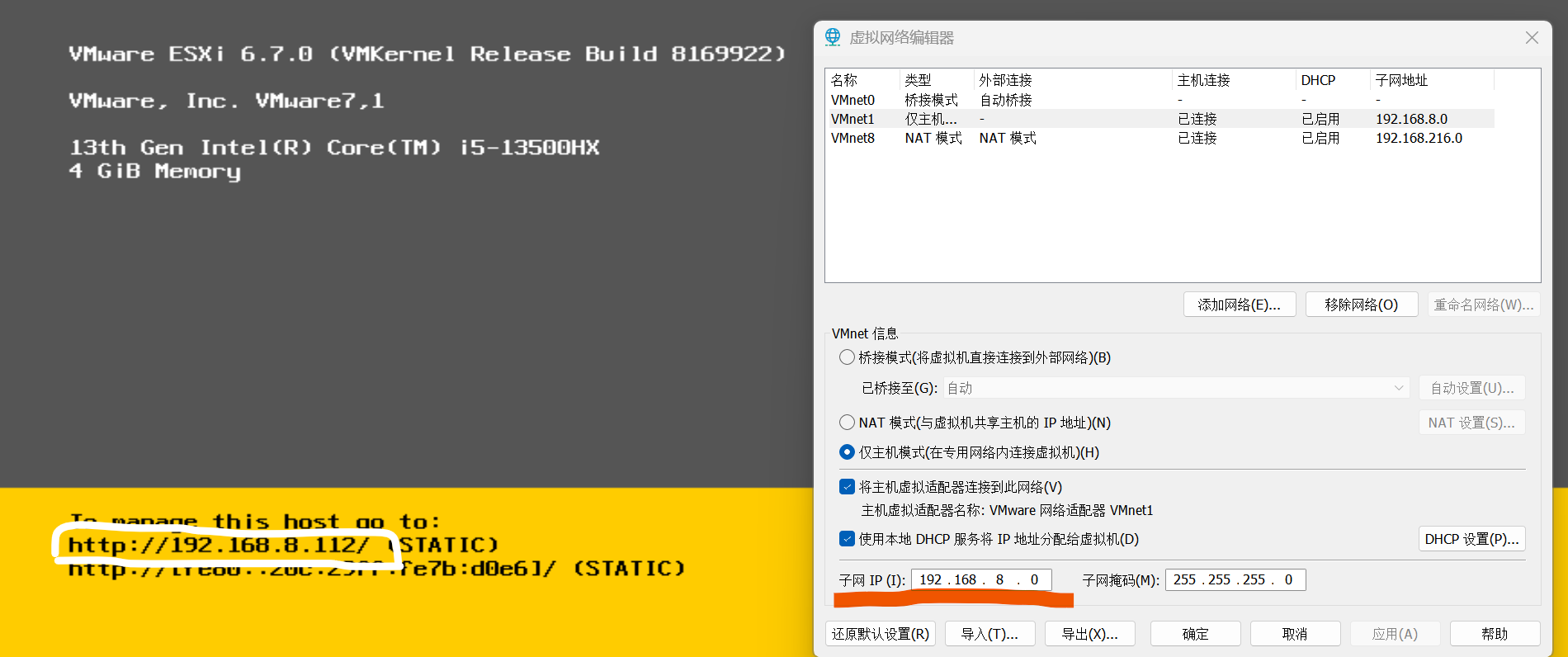Click ESXi management URL http://192.168.8.112/
The width and height of the screenshot is (1568, 657).
click(x=219, y=545)
